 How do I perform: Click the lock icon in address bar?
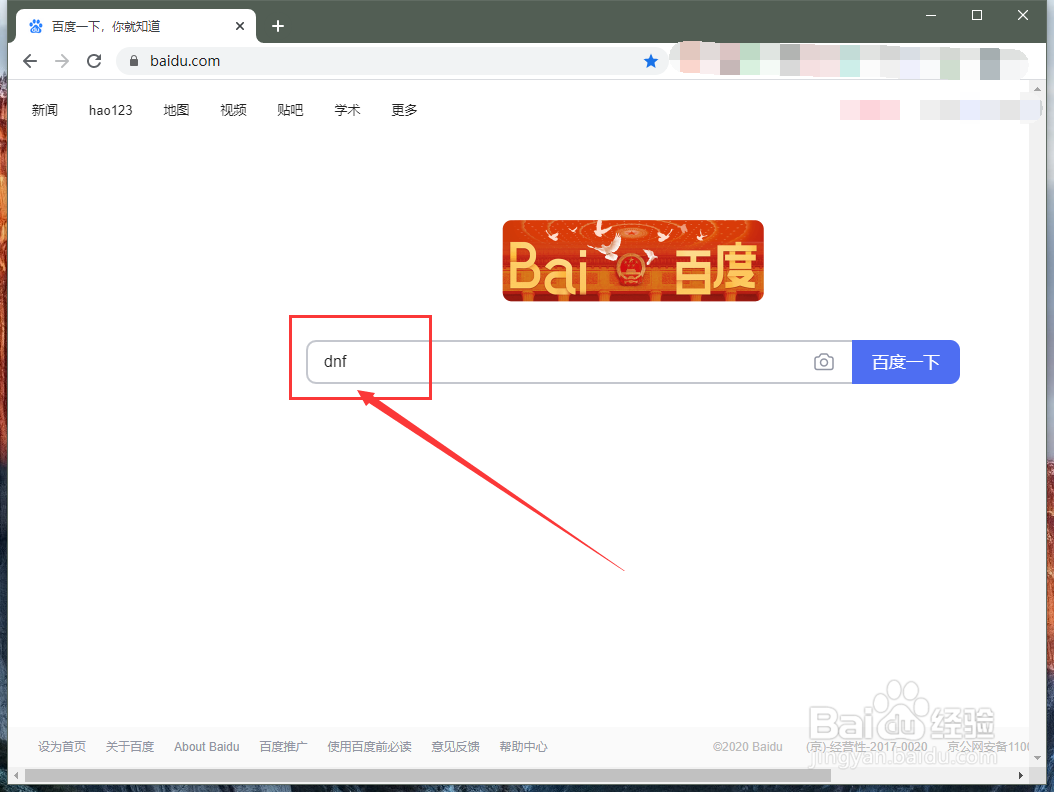click(x=134, y=61)
